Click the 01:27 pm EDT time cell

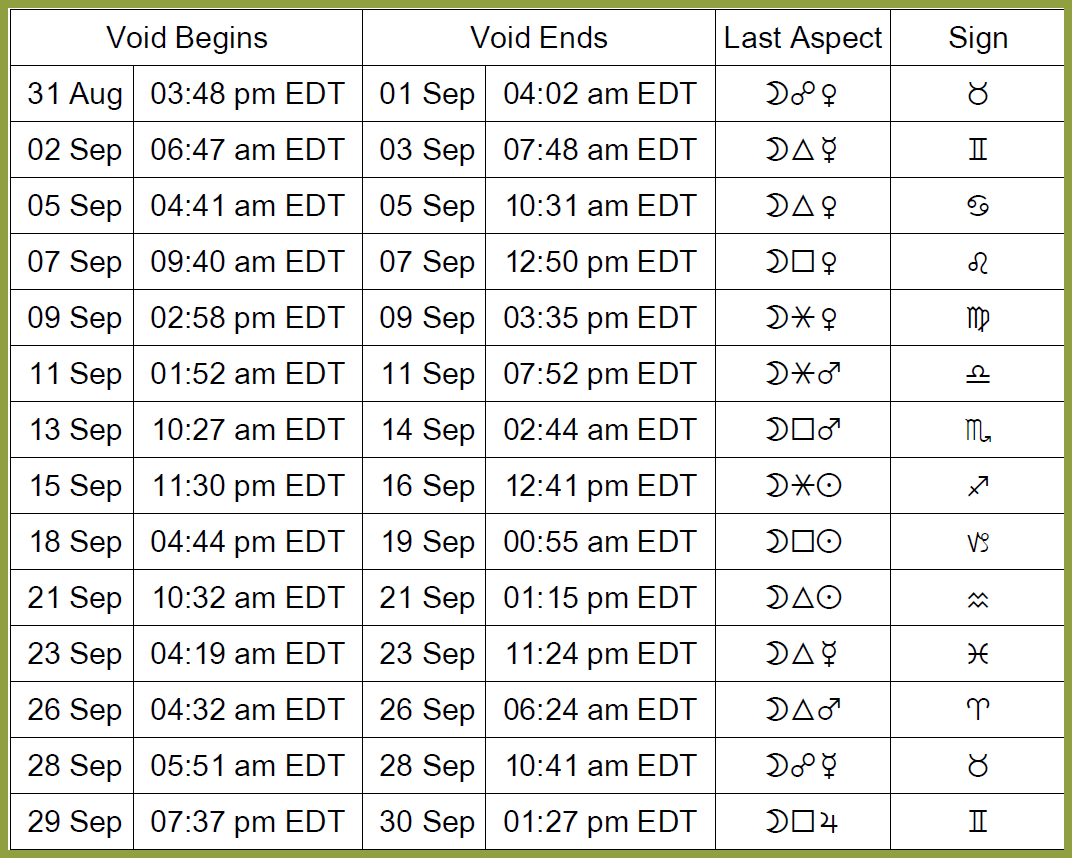[x=600, y=821]
